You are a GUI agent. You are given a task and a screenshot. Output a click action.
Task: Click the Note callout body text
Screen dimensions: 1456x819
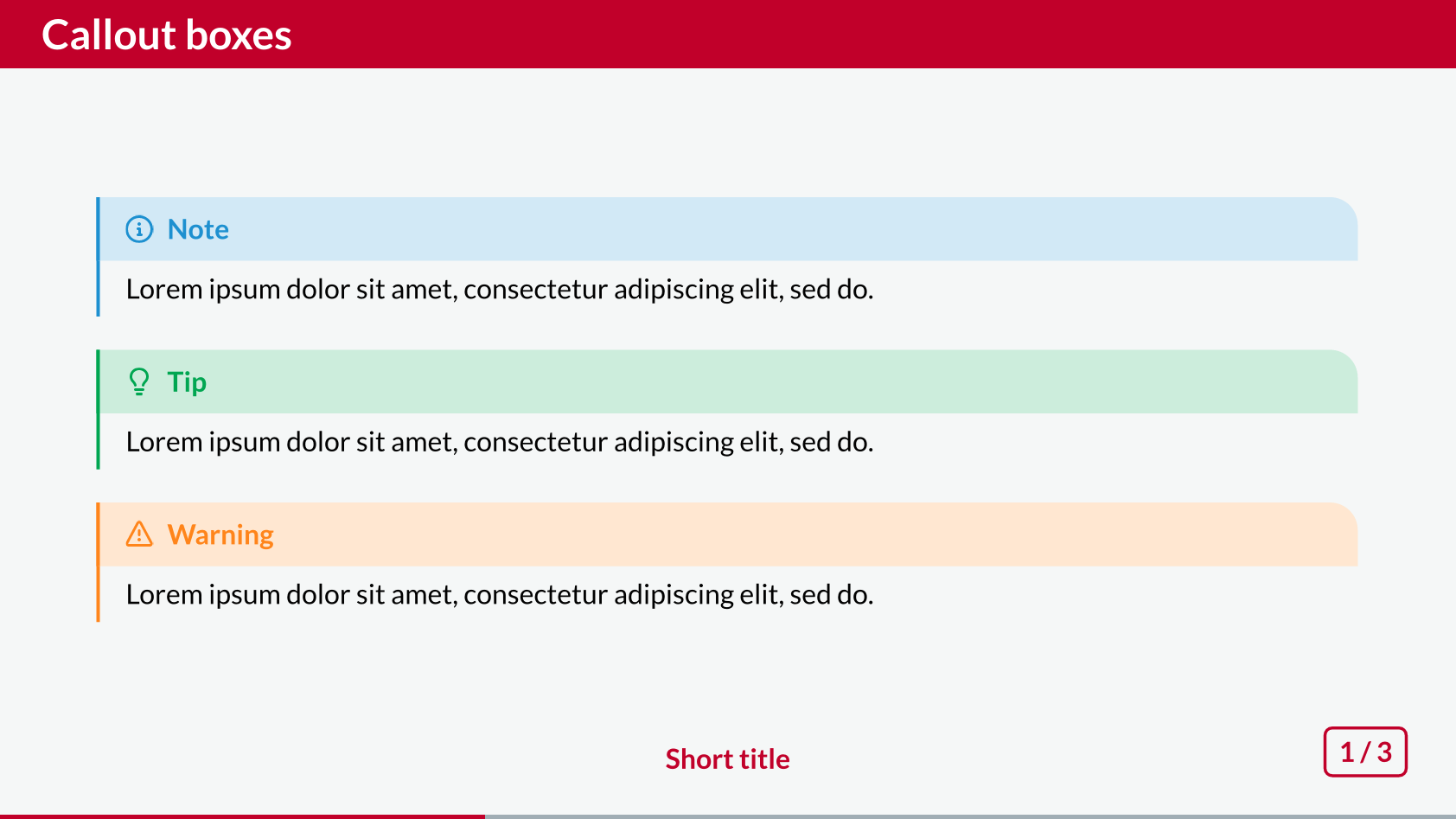[x=500, y=289]
